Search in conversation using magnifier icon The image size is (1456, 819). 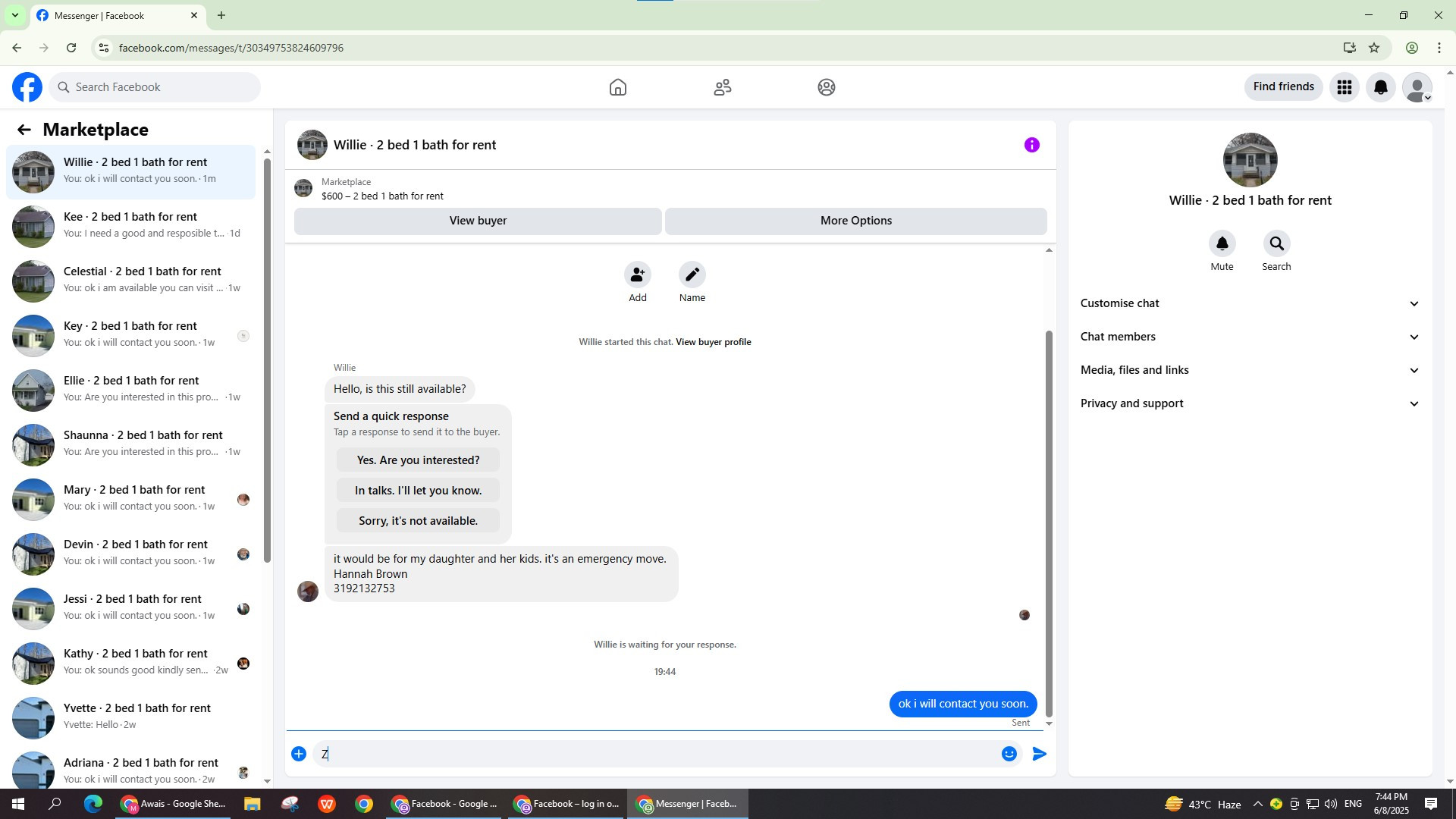(x=1276, y=244)
